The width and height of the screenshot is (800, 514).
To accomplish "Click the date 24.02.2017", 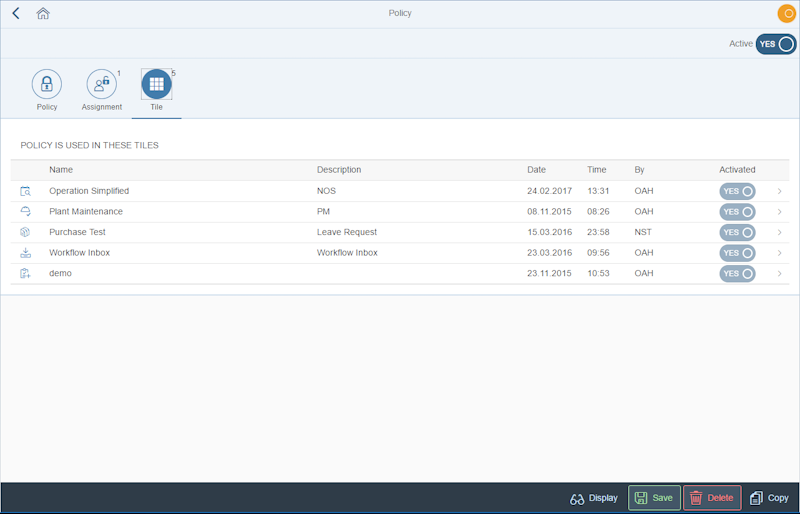I will (549, 191).
